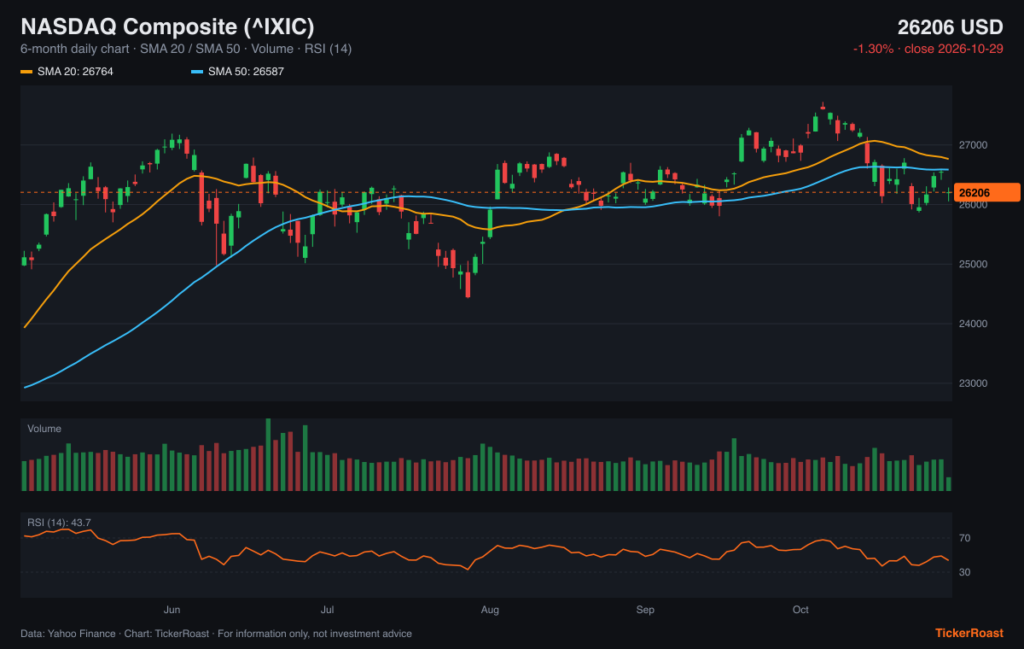This screenshot has height=649, width=1024.
Task: Click the blue SMA 50 legend swatch
Action: (x=197, y=72)
